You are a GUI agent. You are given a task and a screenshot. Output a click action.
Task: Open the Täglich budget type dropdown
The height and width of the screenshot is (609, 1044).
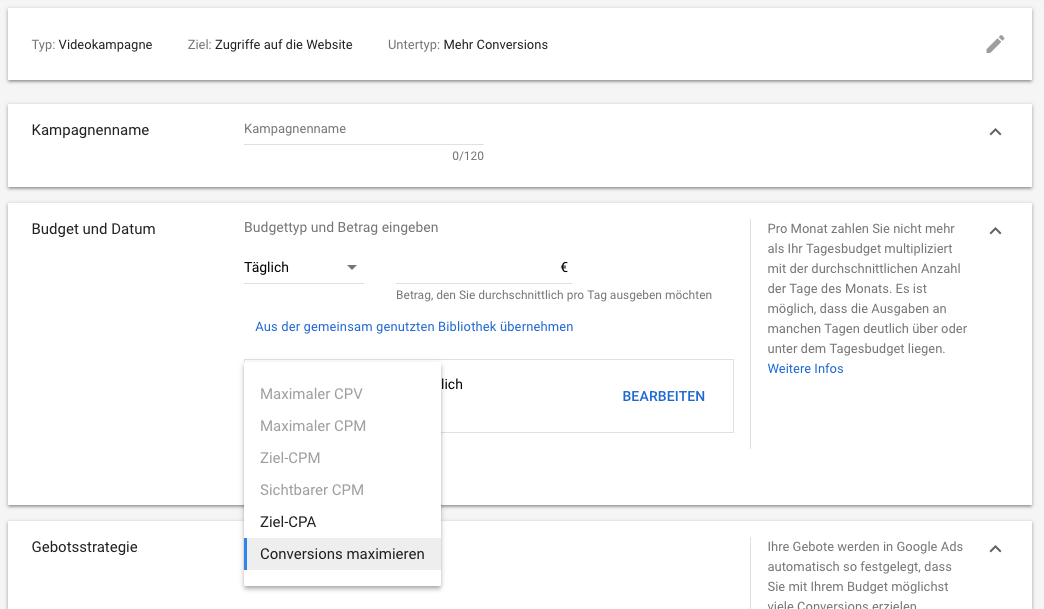point(303,268)
